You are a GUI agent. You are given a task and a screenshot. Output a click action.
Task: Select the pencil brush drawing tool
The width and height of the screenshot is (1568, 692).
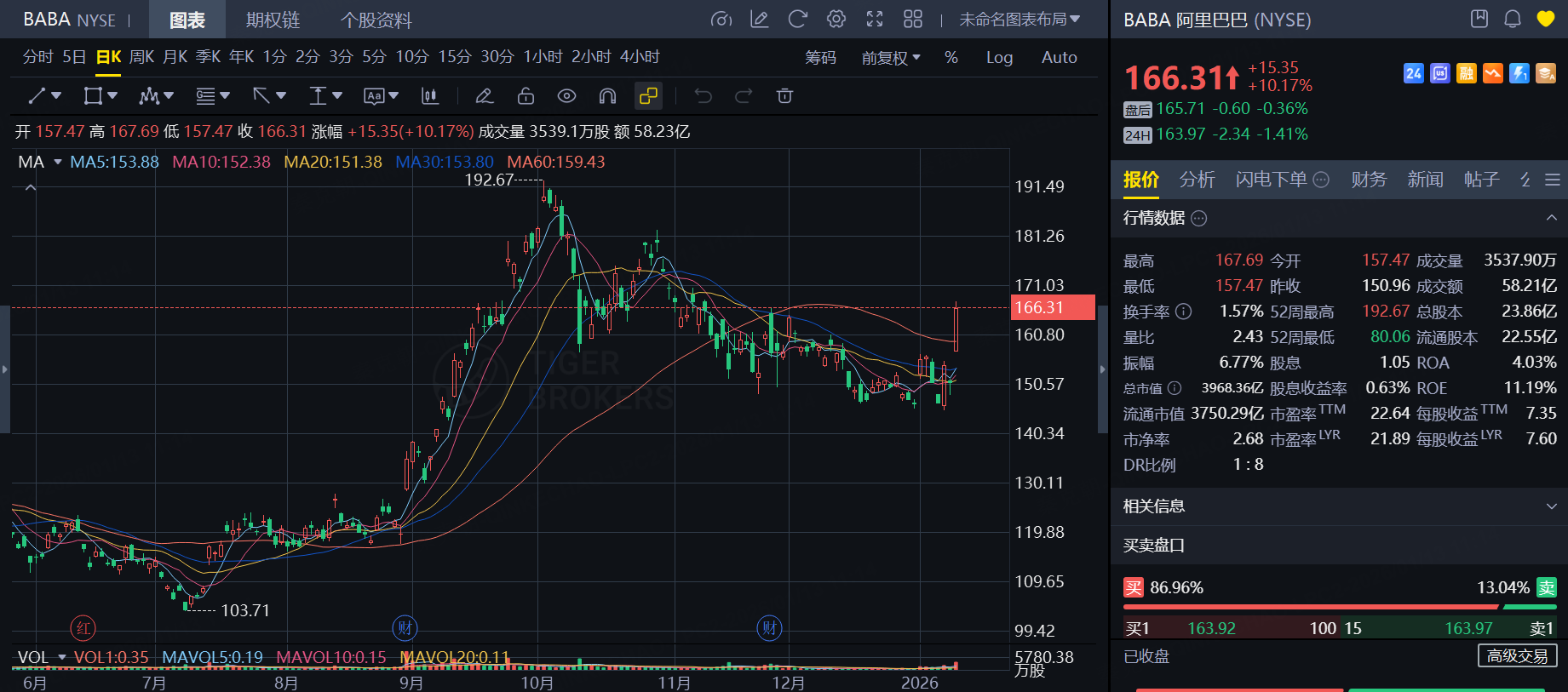point(485,96)
